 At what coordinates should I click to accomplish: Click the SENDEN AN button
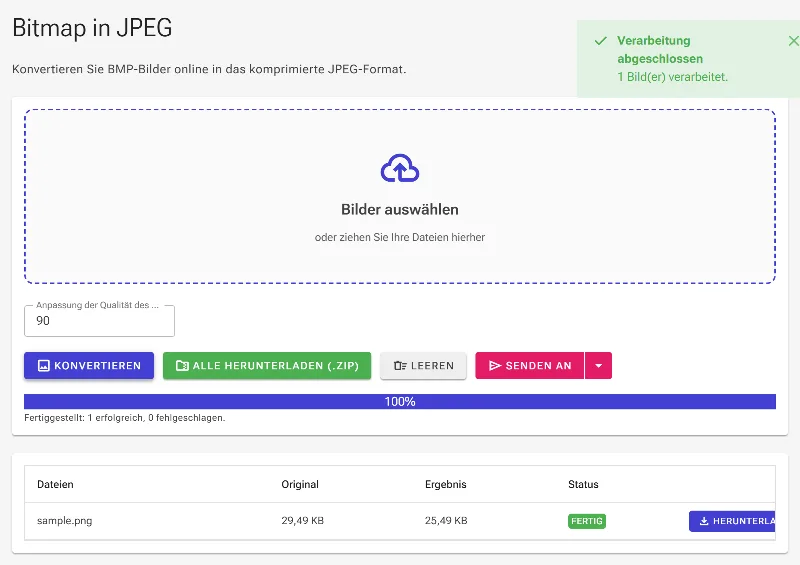click(x=530, y=365)
